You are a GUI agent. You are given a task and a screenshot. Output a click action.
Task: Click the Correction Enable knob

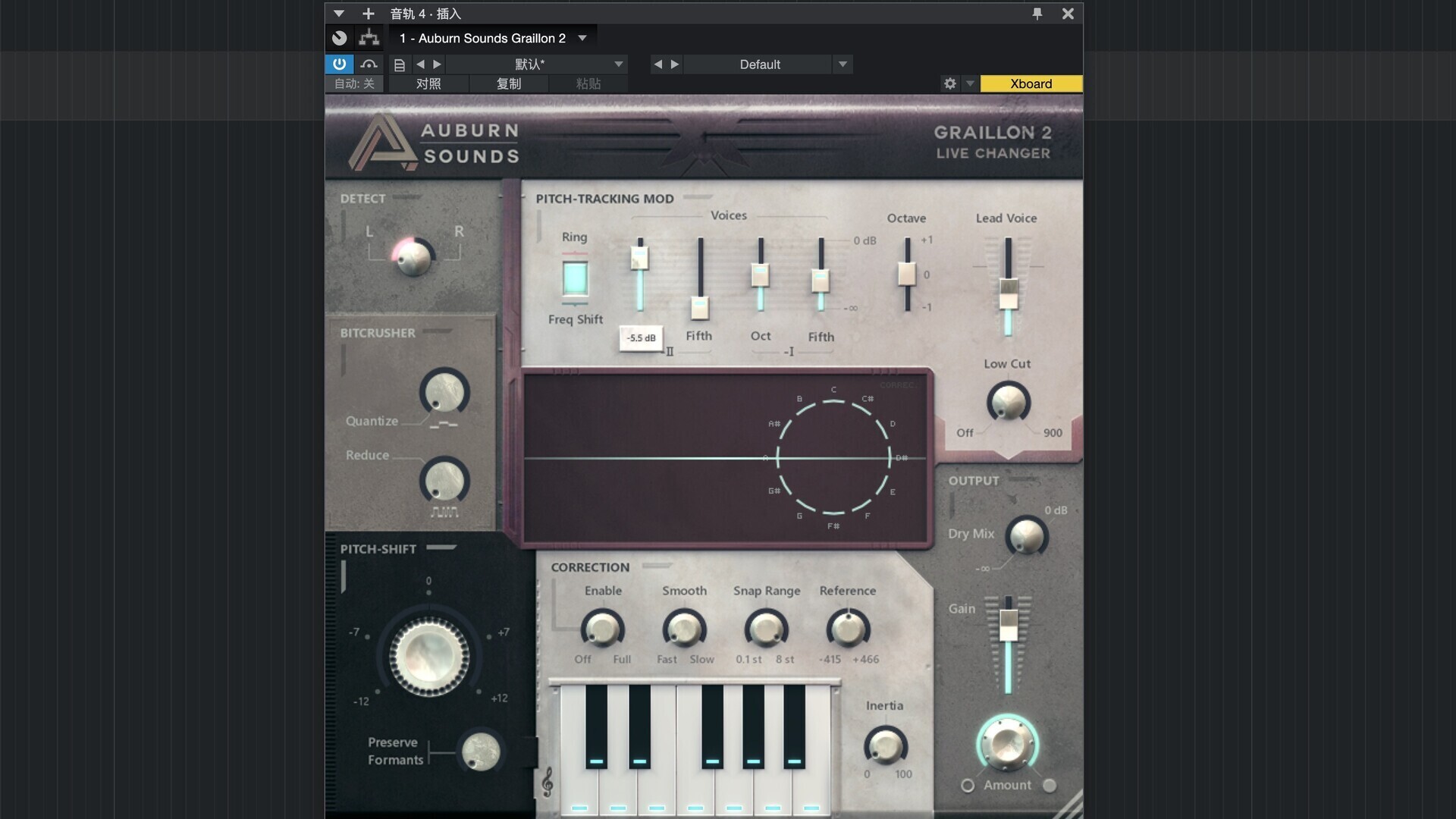[602, 629]
